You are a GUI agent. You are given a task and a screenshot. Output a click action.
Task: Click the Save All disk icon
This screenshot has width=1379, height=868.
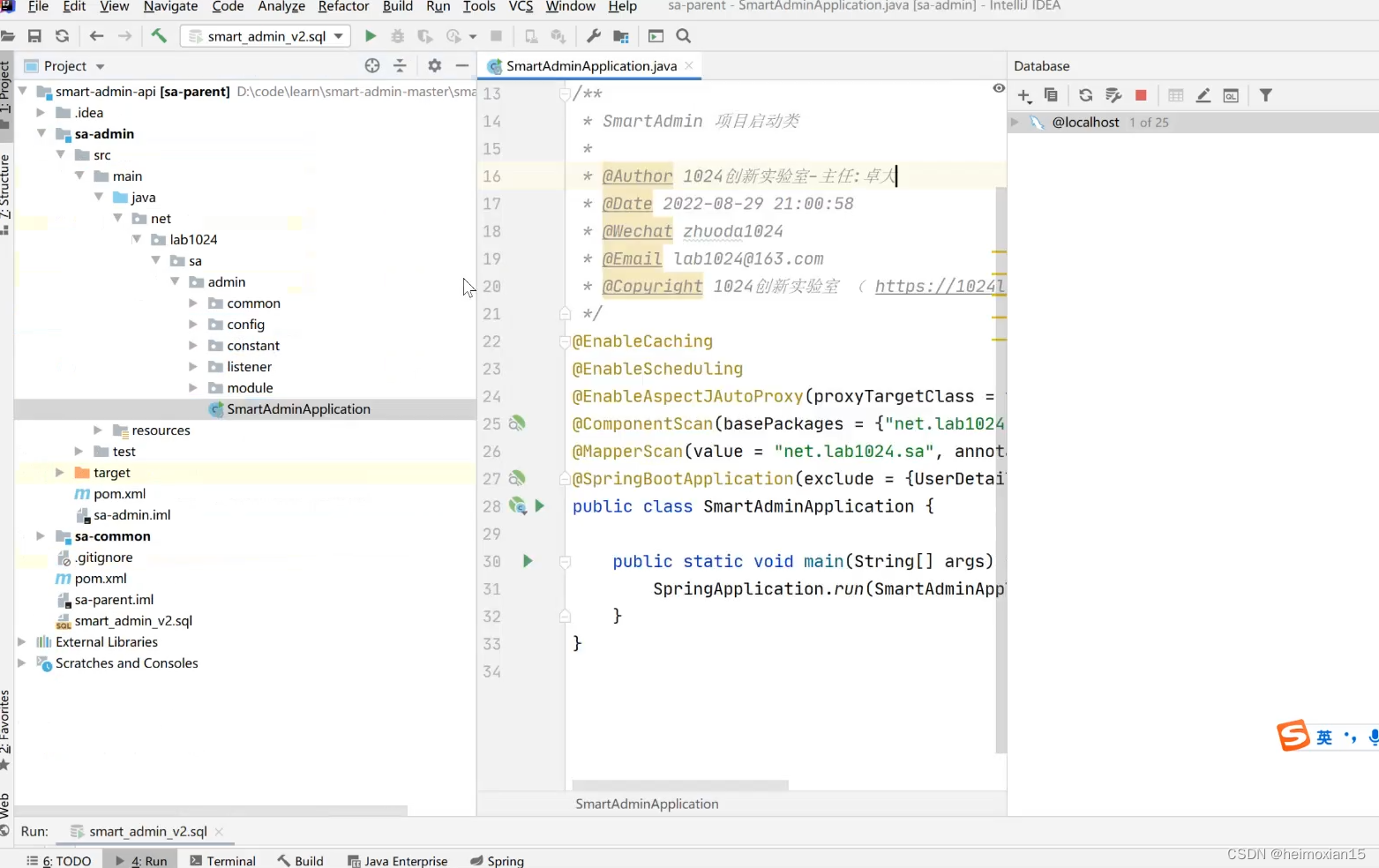tap(34, 36)
